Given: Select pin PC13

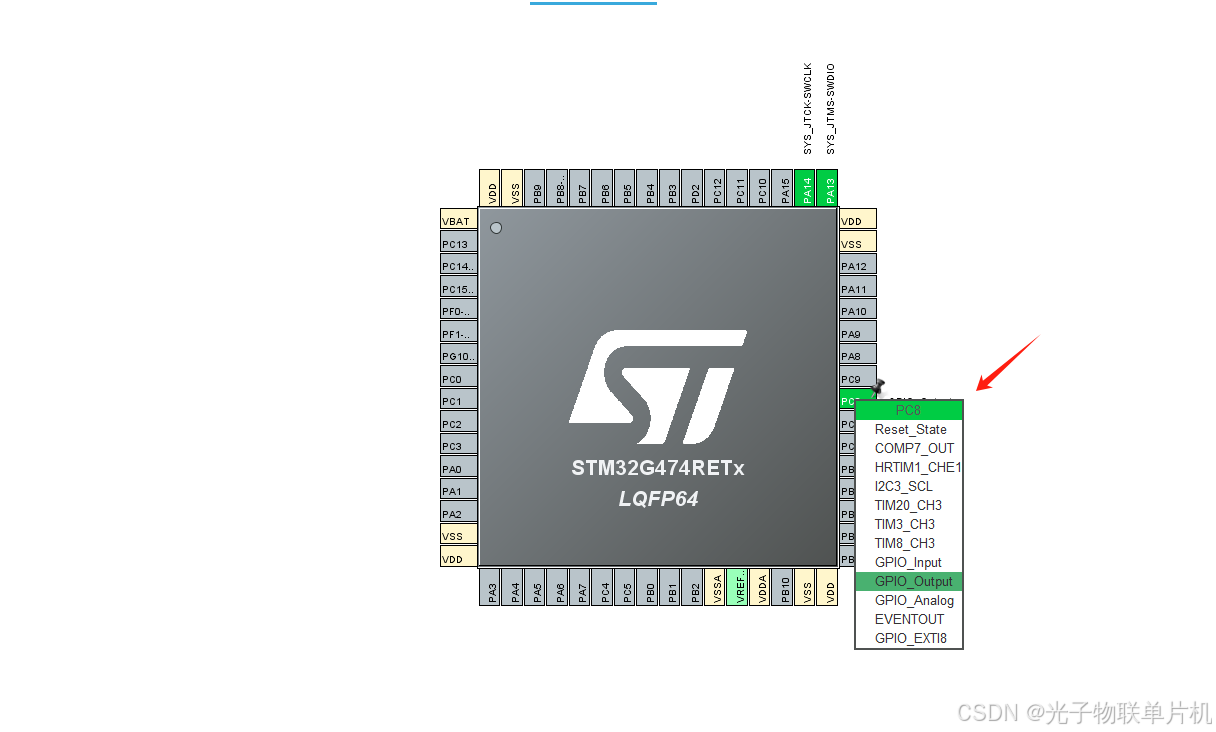Looking at the screenshot, I should click(459, 243).
